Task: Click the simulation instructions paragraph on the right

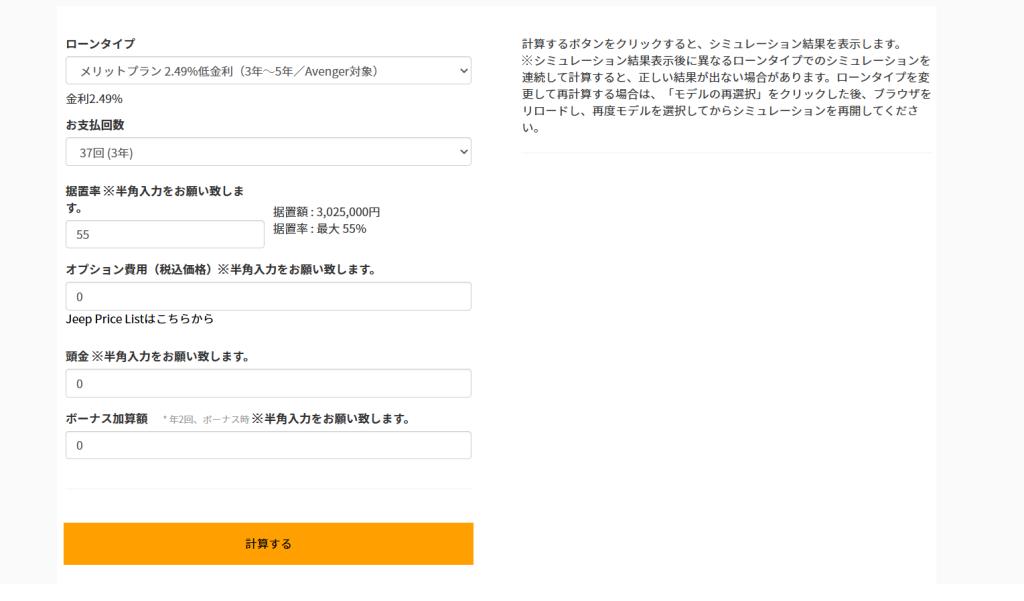Action: [x=726, y=86]
